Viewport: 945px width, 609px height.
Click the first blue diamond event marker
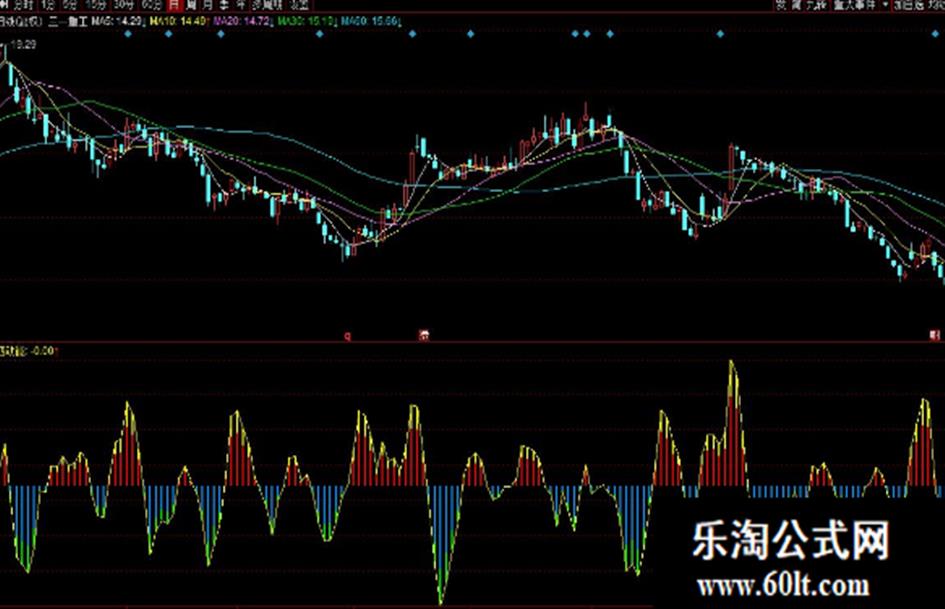[128, 34]
